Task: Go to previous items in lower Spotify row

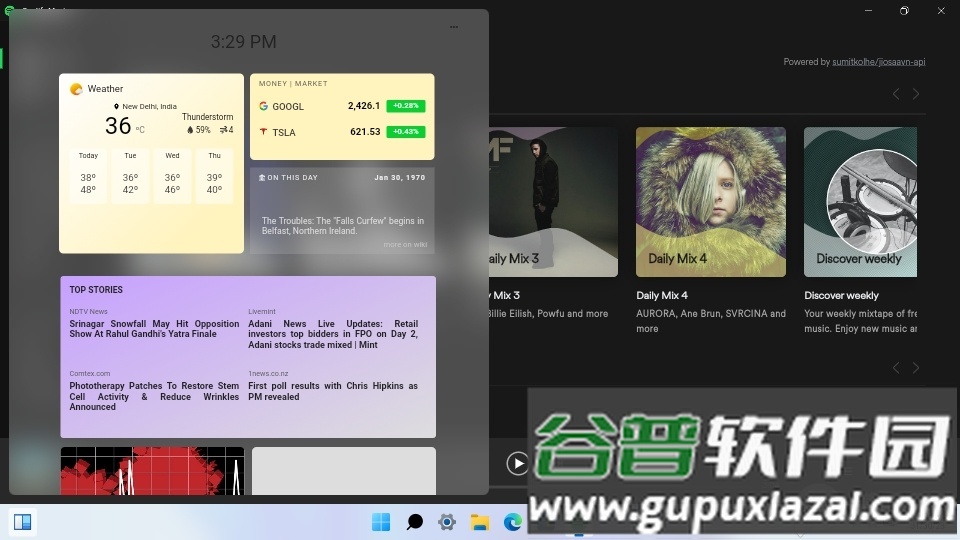Action: 896,367
